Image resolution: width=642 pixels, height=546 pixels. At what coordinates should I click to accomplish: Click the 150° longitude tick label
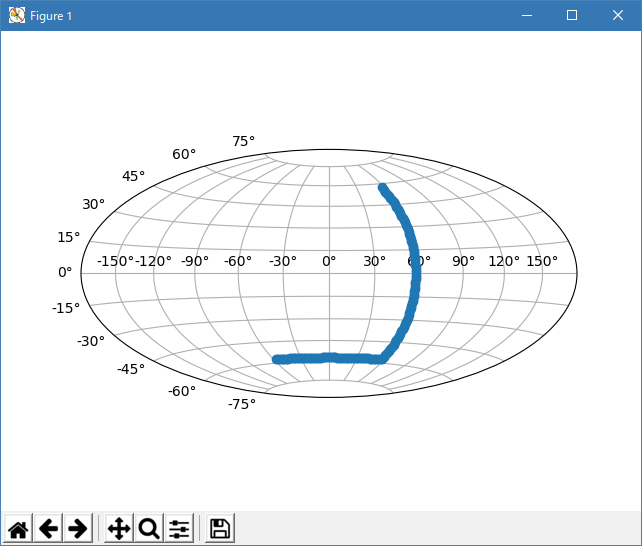pyautogui.click(x=542, y=261)
